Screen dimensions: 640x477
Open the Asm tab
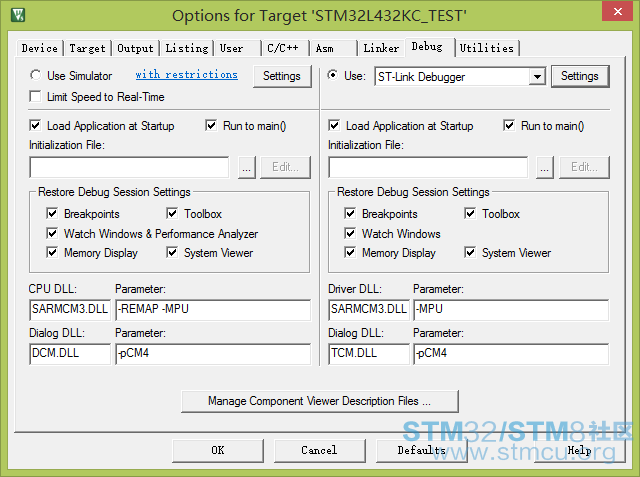(x=333, y=48)
